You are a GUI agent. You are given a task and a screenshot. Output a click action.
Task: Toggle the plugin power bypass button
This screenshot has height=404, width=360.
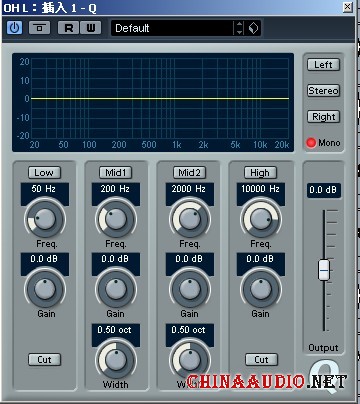(x=14, y=28)
